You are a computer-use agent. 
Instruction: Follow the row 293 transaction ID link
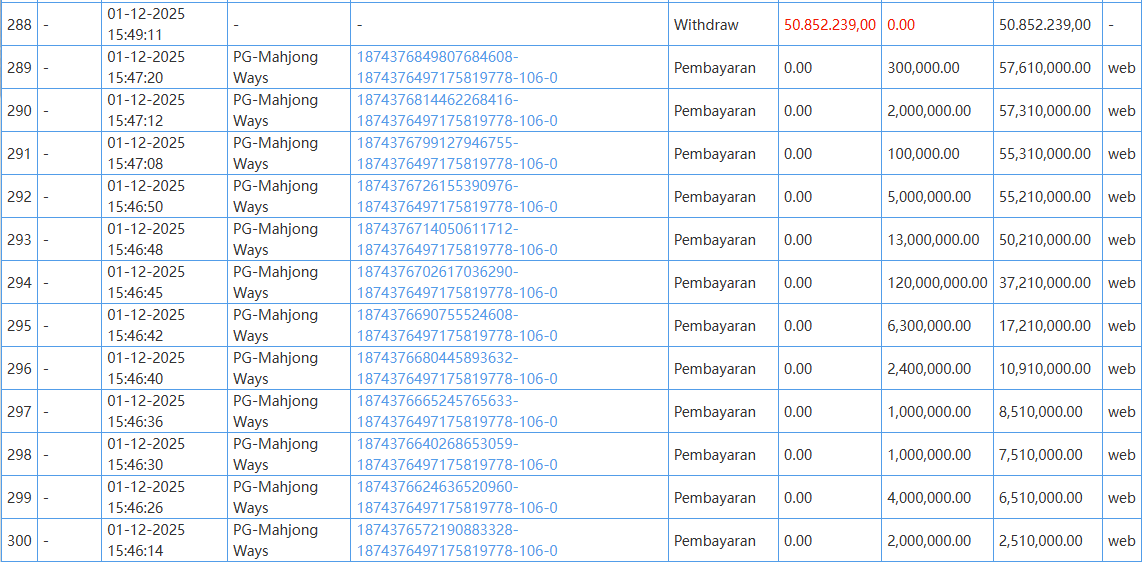pos(457,239)
